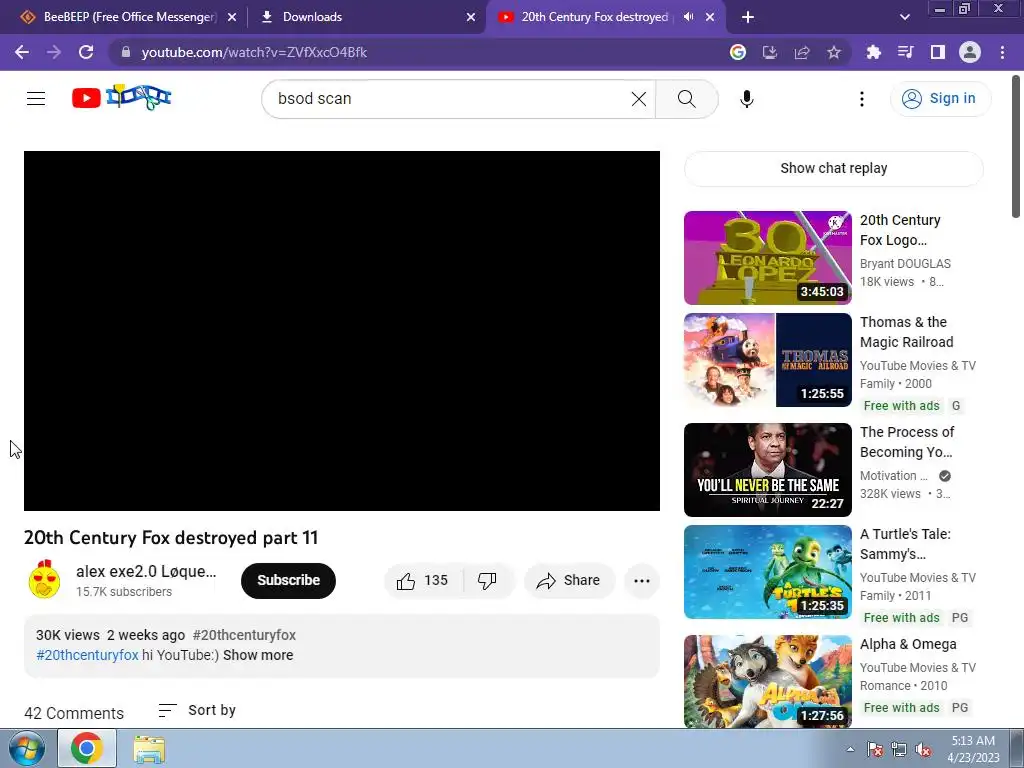1024x768 pixels.
Task: Open File Explorer from taskbar
Action: point(149,749)
